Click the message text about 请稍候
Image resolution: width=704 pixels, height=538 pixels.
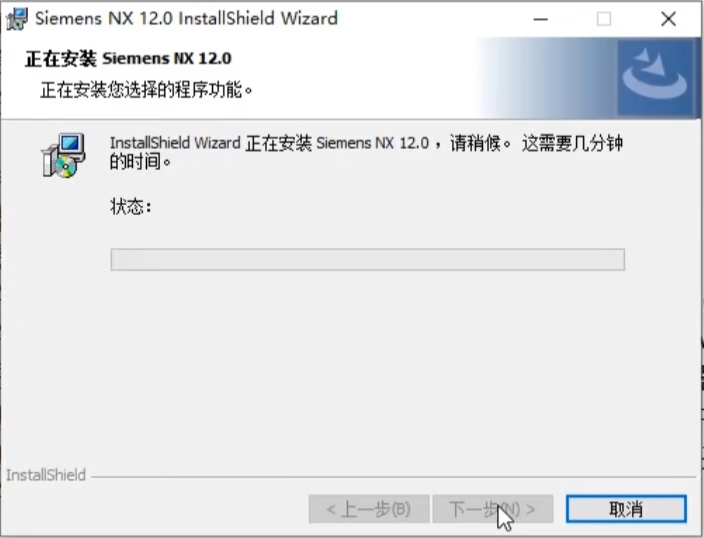coord(366,143)
